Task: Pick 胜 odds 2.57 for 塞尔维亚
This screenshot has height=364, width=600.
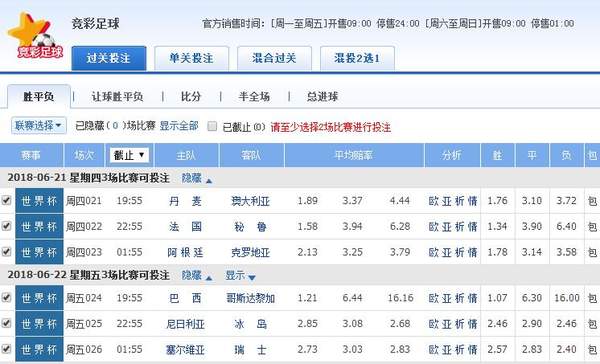Action: [497, 349]
